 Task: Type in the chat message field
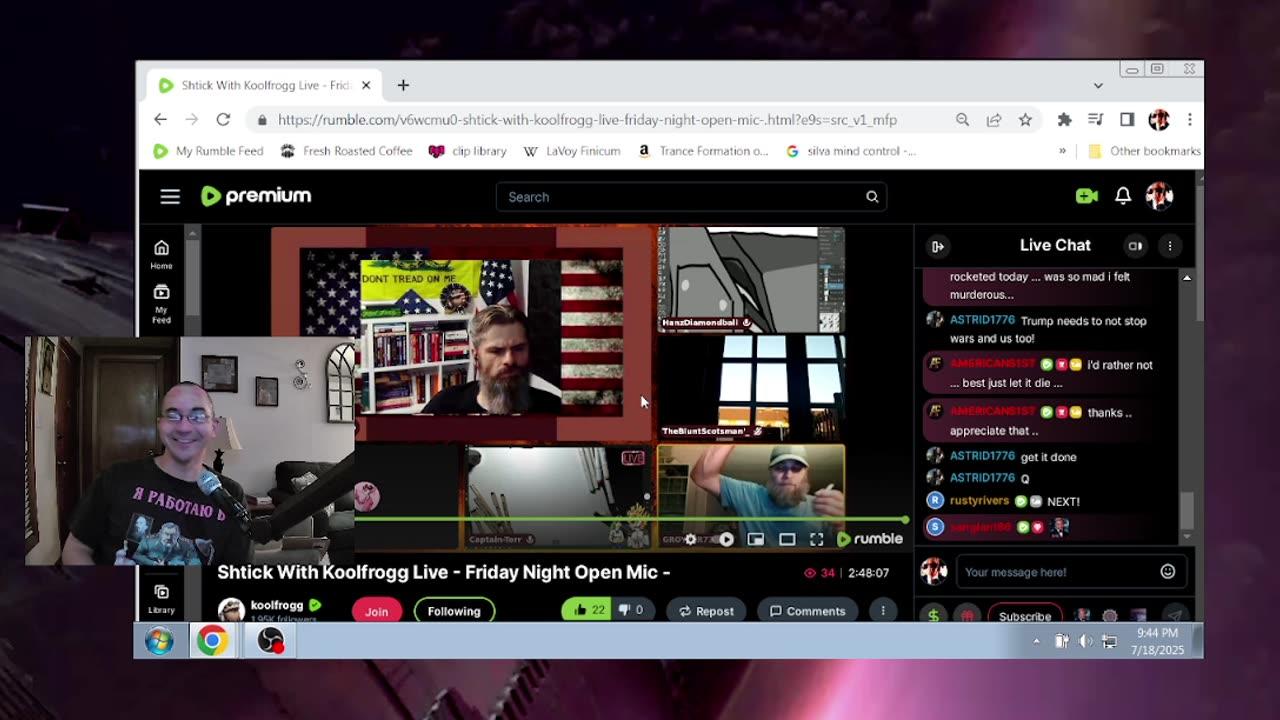coord(1055,572)
